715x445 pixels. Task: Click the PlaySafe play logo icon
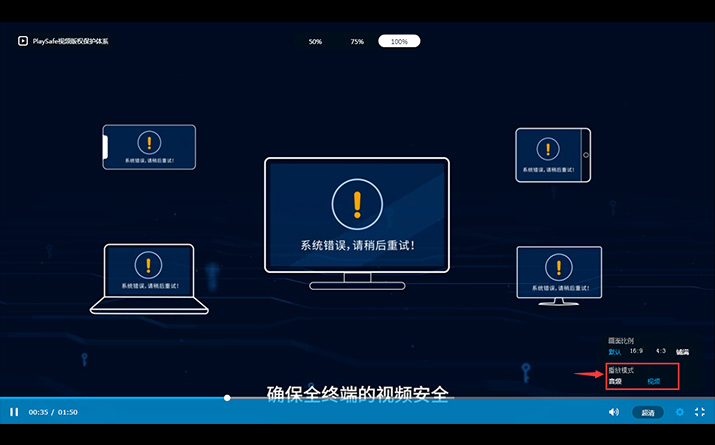coord(22,41)
